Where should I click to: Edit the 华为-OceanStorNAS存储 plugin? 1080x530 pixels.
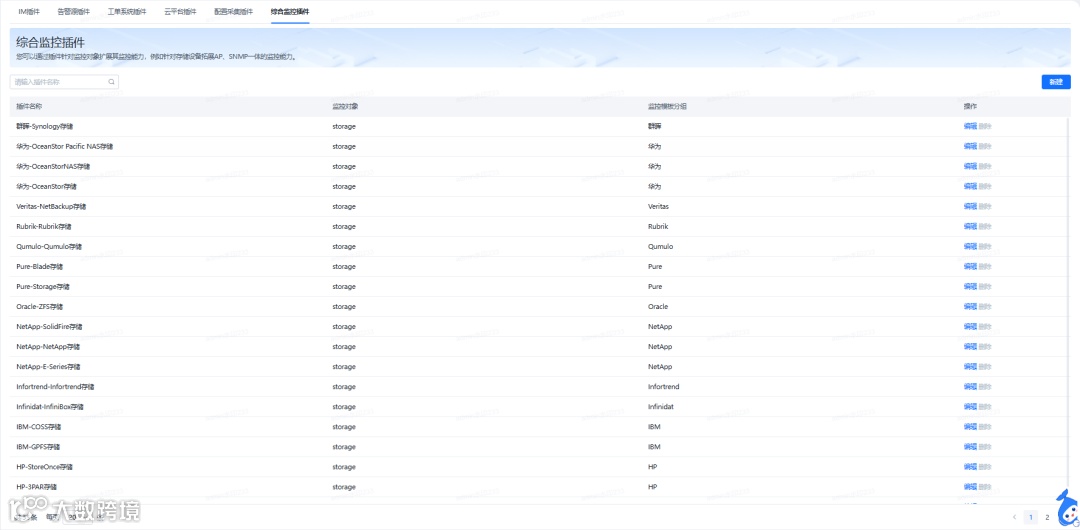(970, 167)
